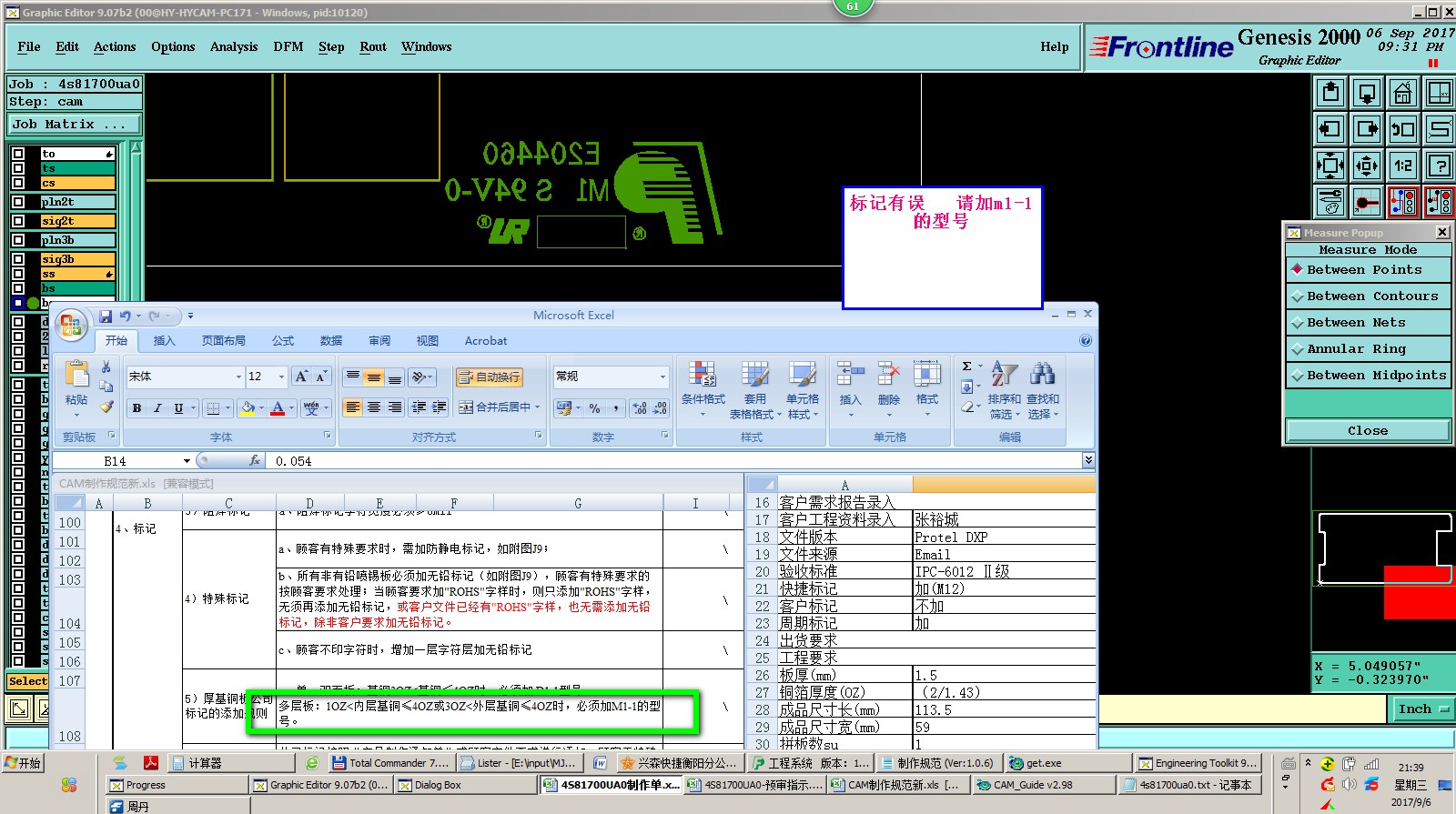Click the snap-to-pad grid icon
This screenshot has height=814, width=1456.
click(x=1367, y=202)
